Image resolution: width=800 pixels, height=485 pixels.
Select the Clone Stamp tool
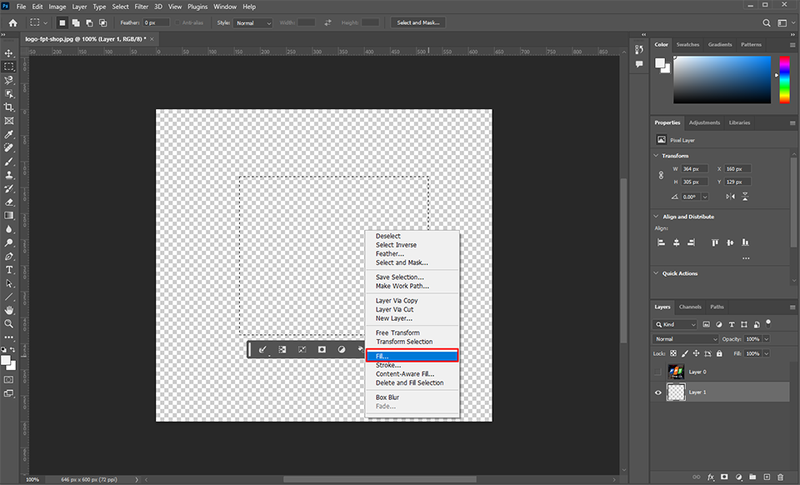coord(9,175)
